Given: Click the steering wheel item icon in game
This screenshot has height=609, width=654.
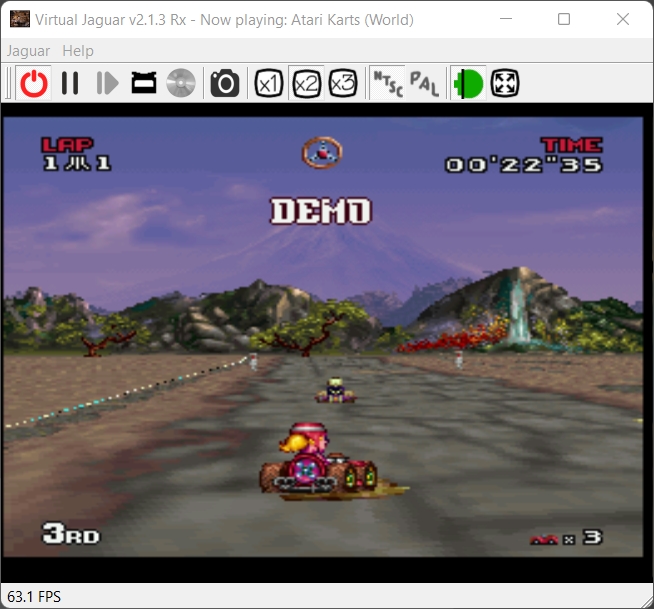Looking at the screenshot, I should [x=322, y=152].
